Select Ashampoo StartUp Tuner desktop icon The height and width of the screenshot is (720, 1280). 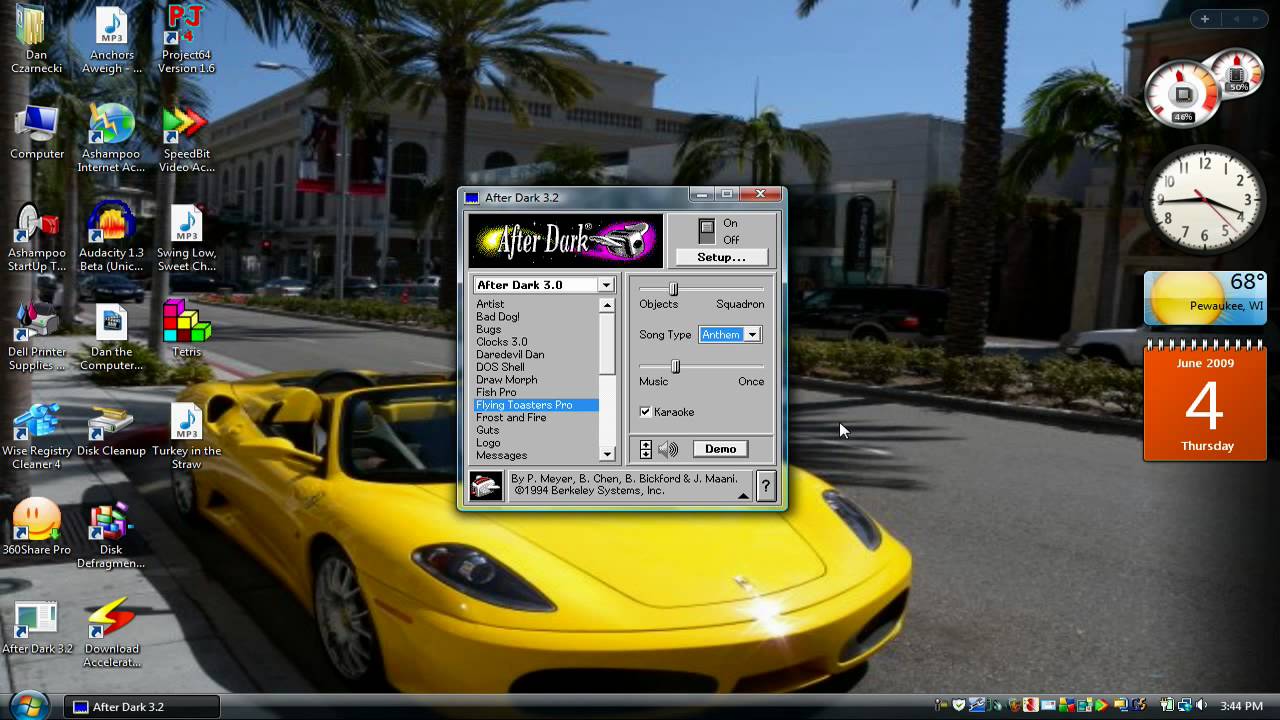pos(36,237)
